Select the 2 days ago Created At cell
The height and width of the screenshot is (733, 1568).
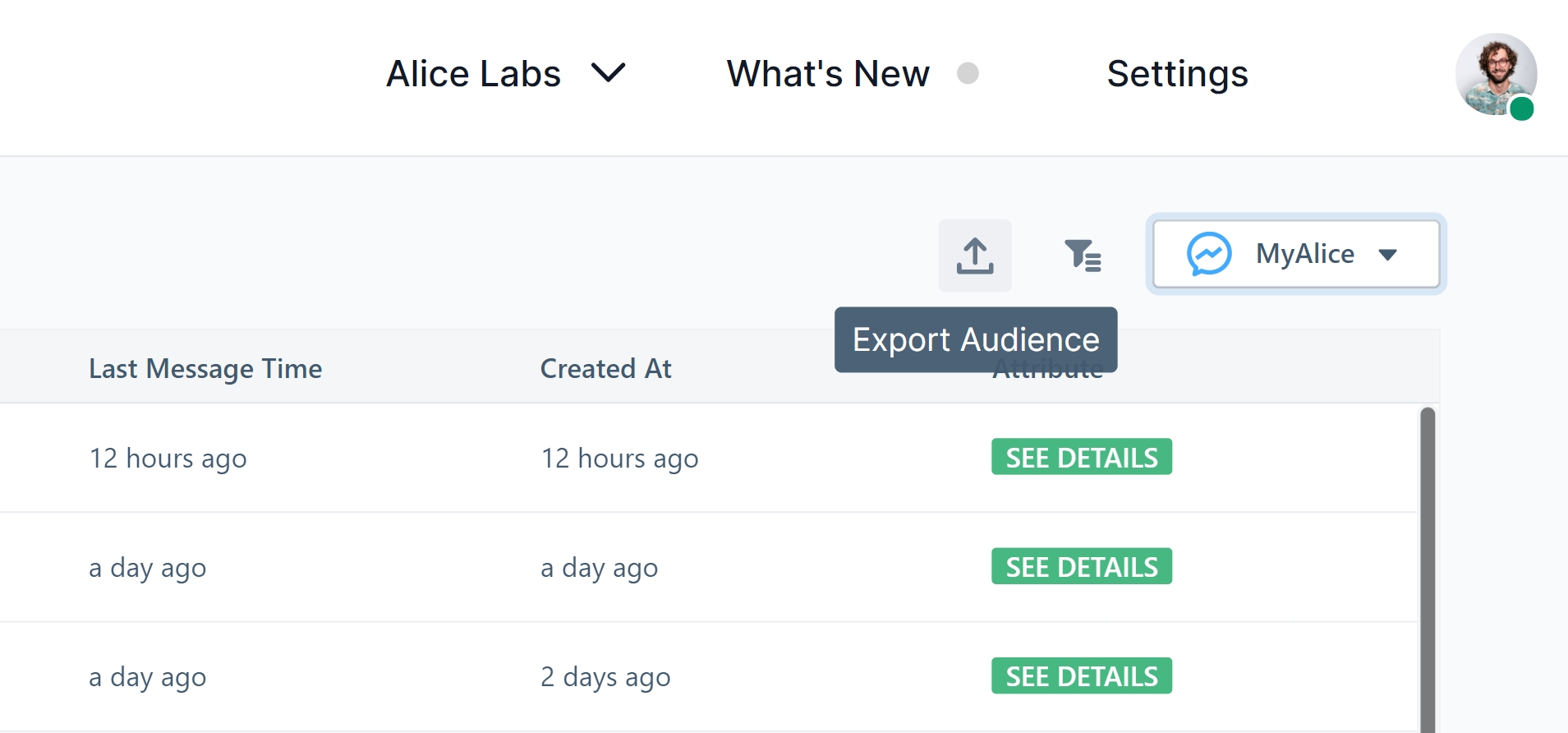pyautogui.click(x=605, y=677)
